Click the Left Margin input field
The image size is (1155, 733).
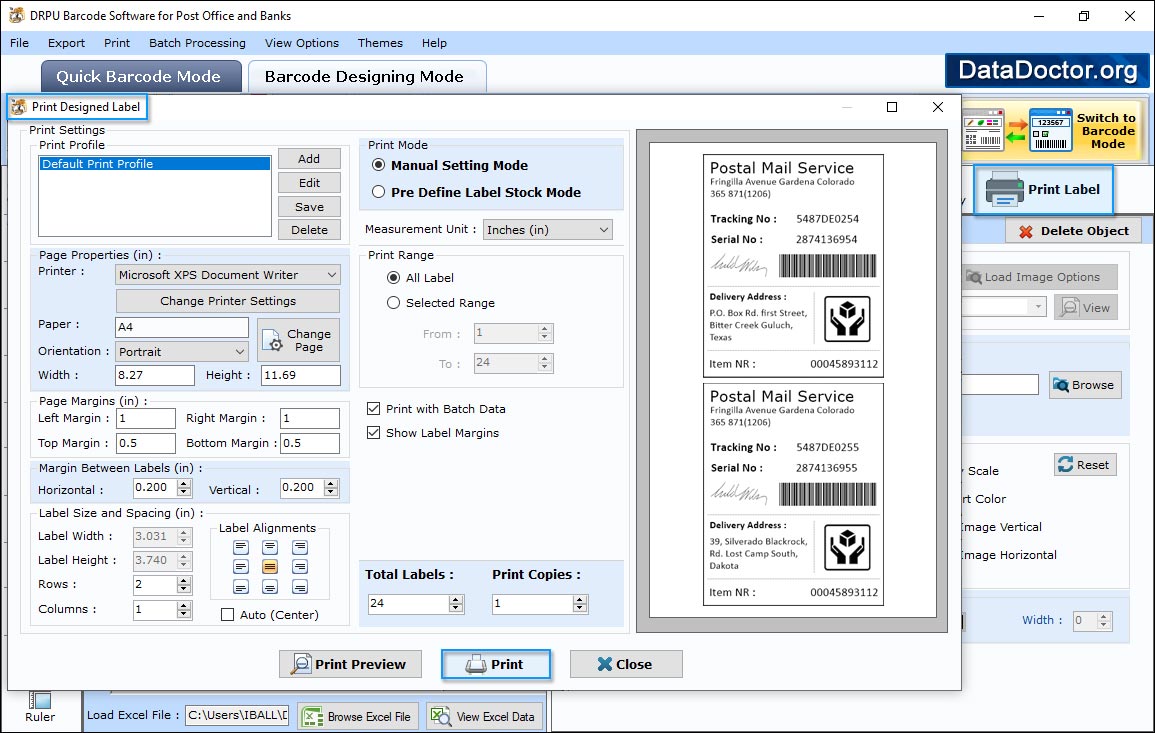pos(146,418)
